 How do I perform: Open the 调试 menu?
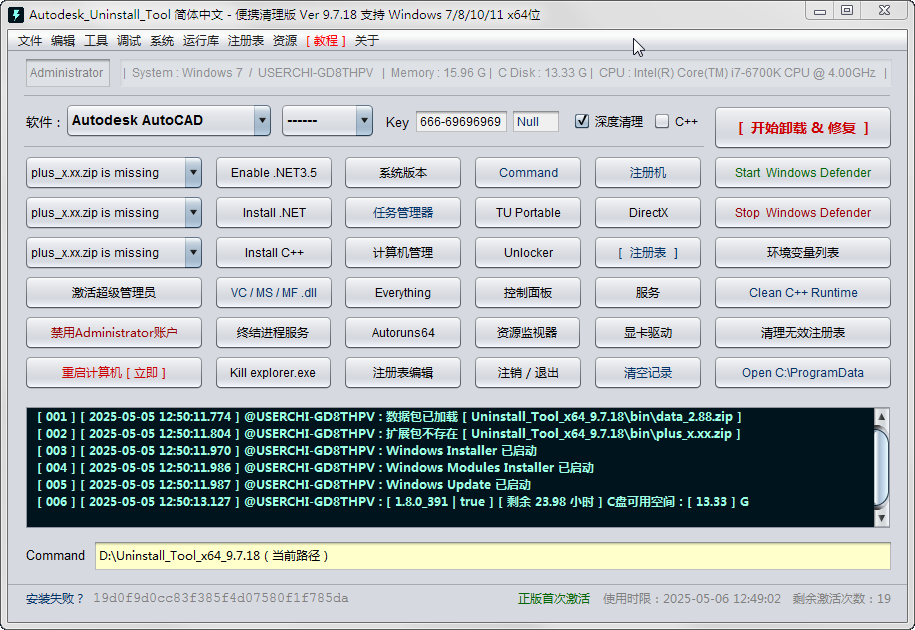point(129,40)
